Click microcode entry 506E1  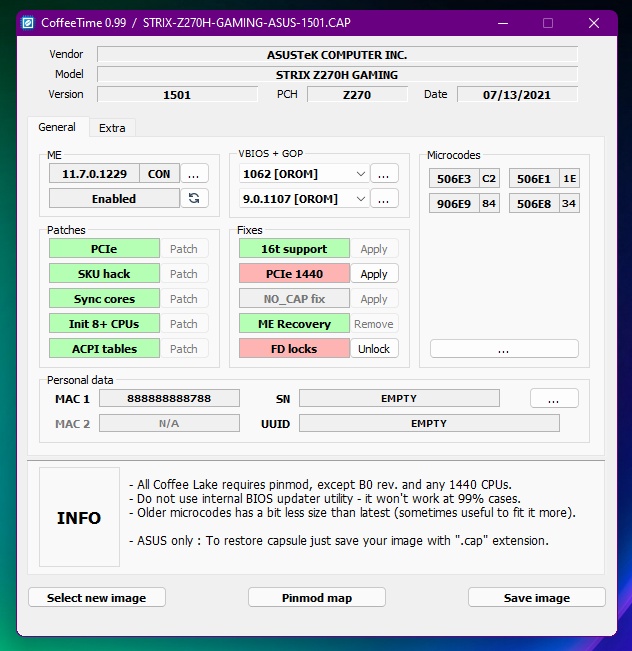[x=534, y=179]
